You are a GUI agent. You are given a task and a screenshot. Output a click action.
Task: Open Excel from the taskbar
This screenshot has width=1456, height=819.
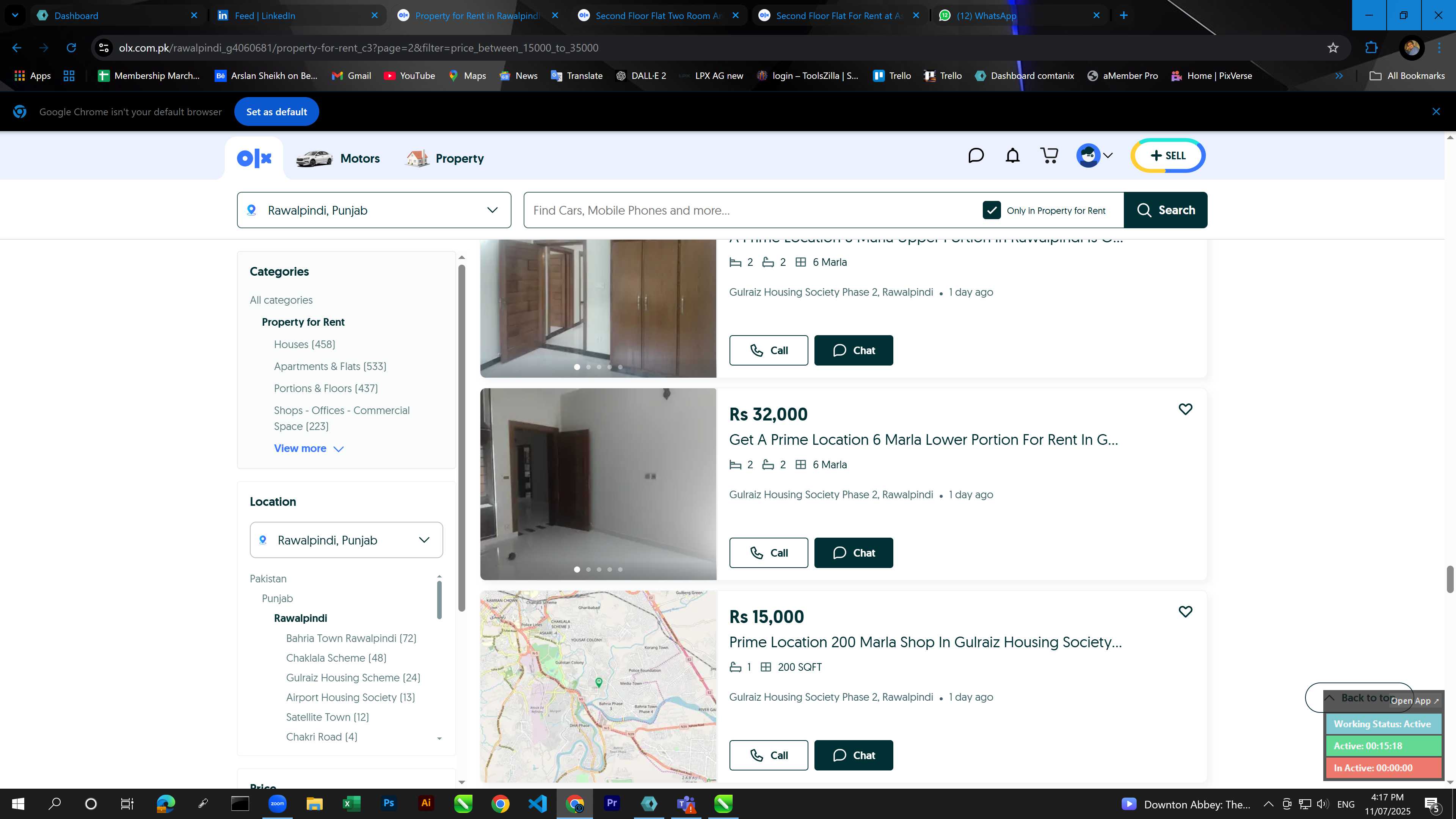(351, 803)
